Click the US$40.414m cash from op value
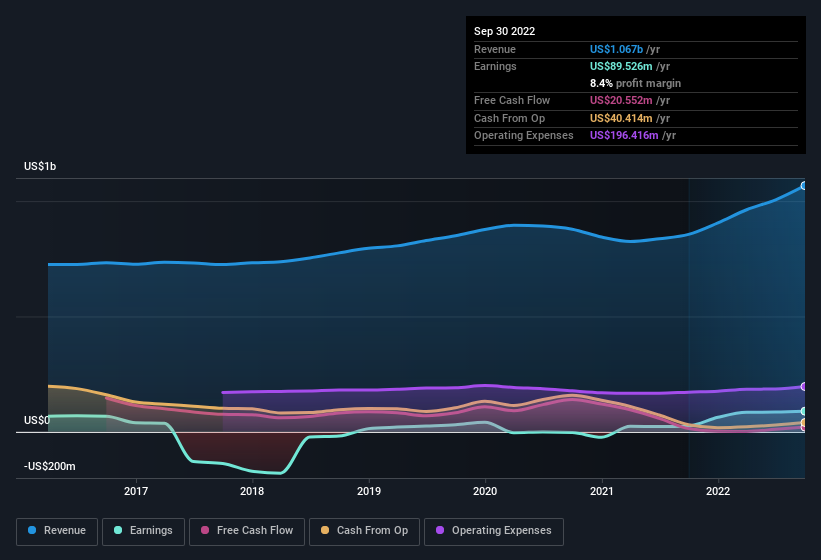 [621, 118]
